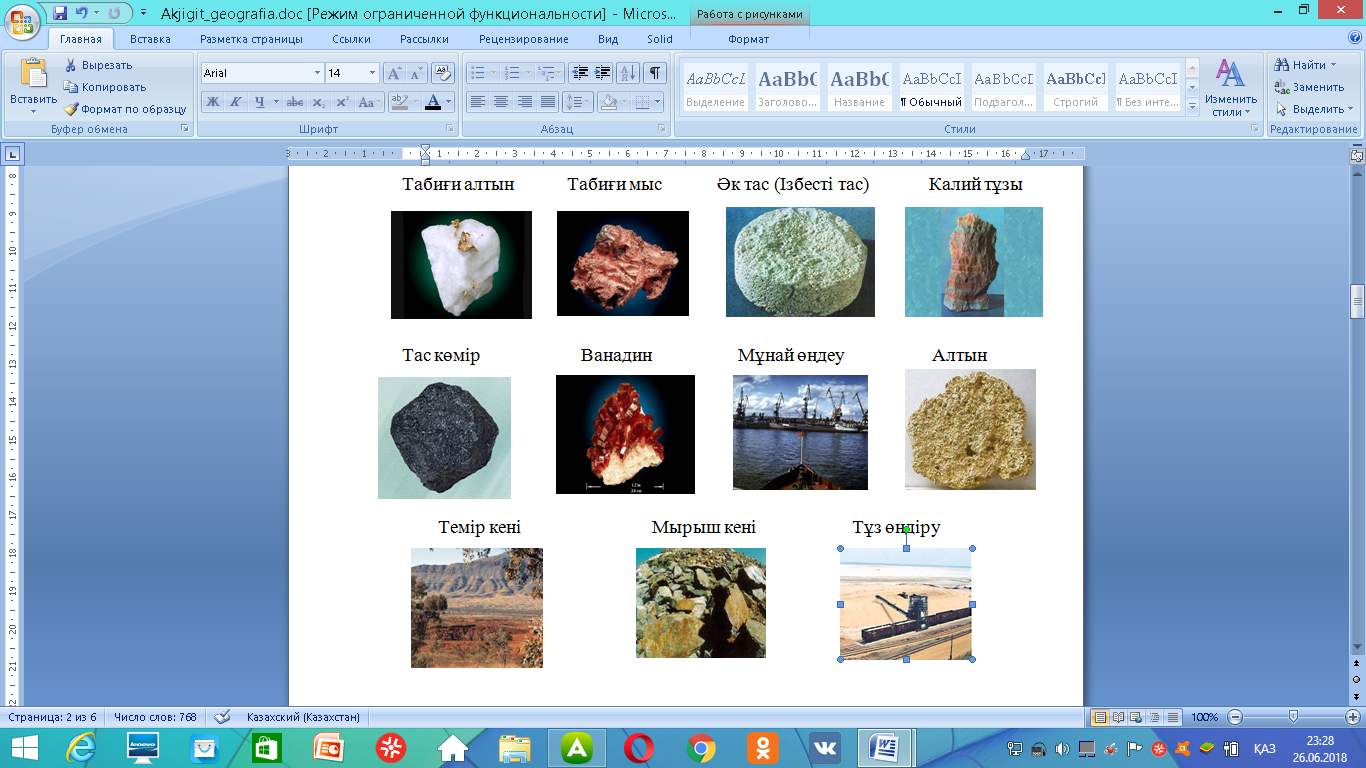This screenshot has height=768, width=1366.
Task: Increase paragraph indent
Action: [603, 73]
